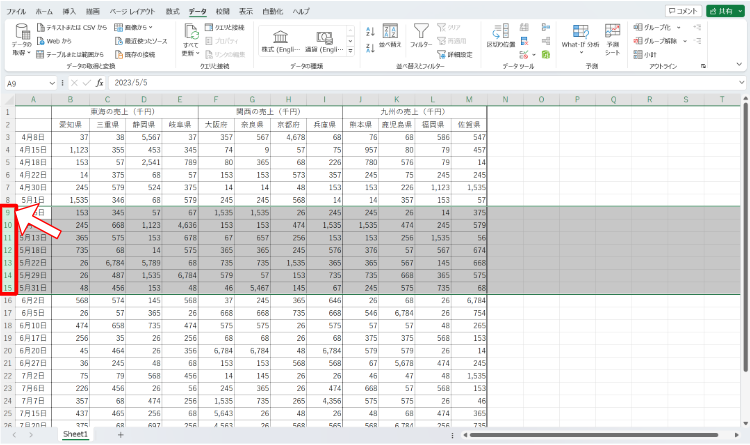This screenshot has height=445, width=750.
Task: Click the green 共有 (Share) button
Action: 724,10
